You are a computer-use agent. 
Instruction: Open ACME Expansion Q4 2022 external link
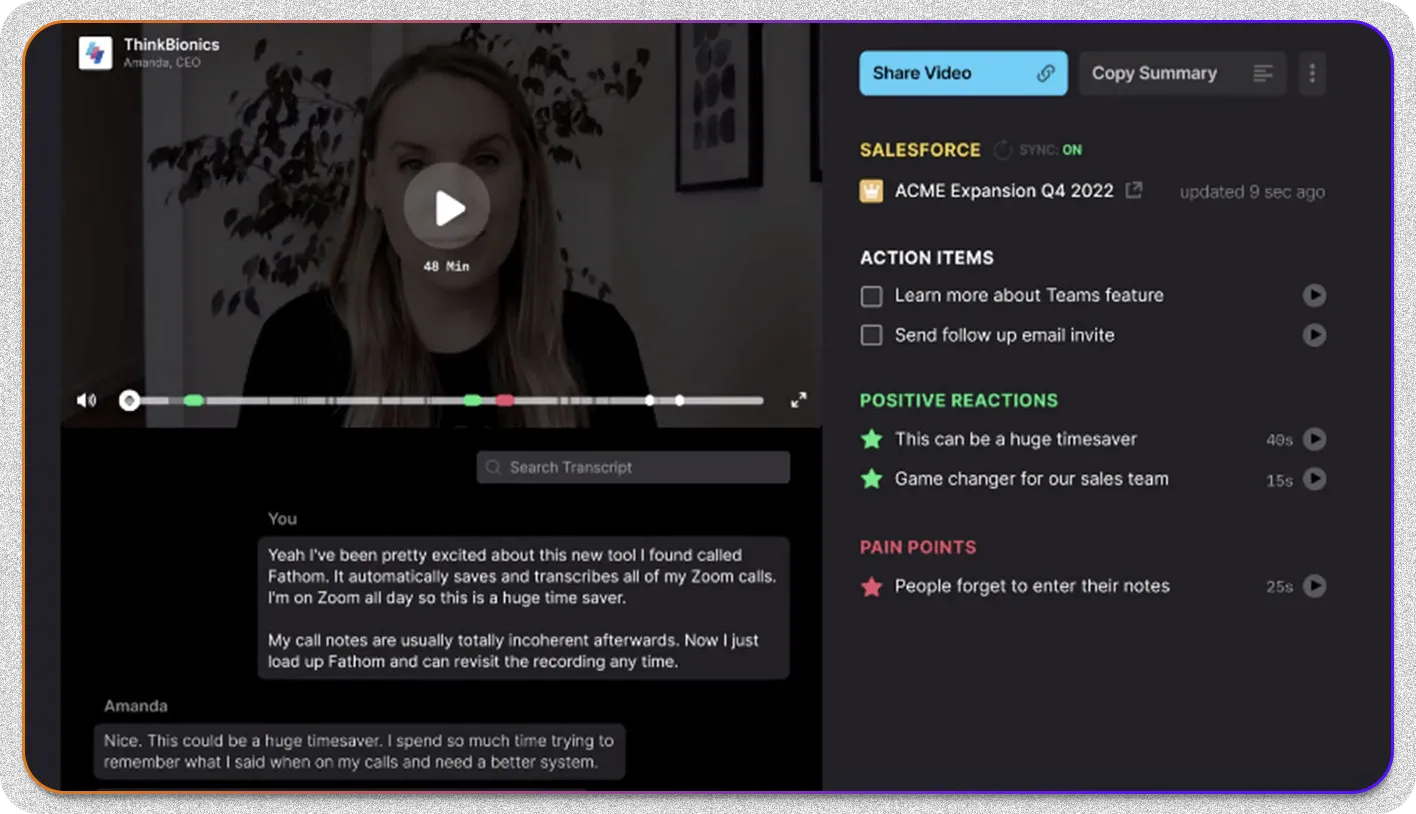pyautogui.click(x=1134, y=190)
